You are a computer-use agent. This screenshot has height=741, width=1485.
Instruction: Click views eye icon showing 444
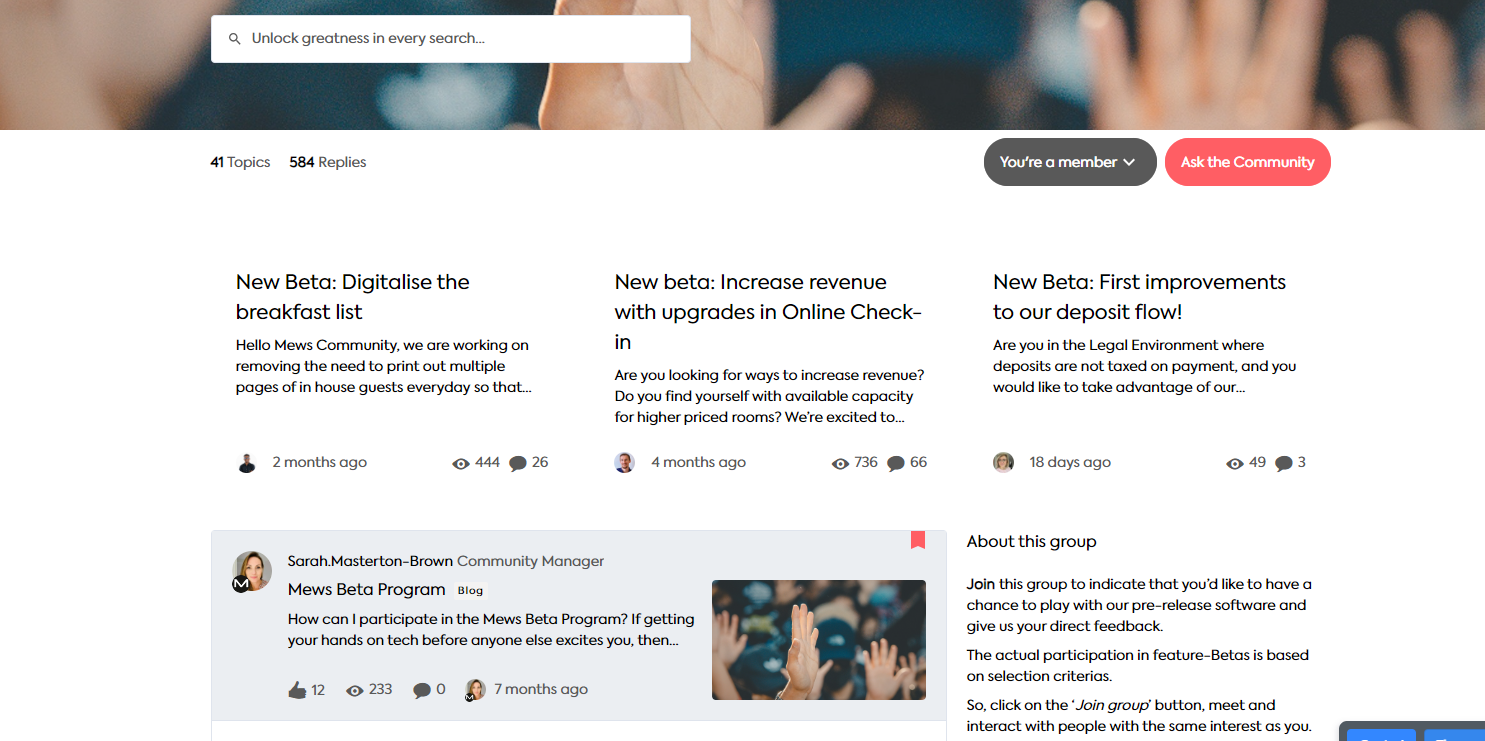point(461,464)
